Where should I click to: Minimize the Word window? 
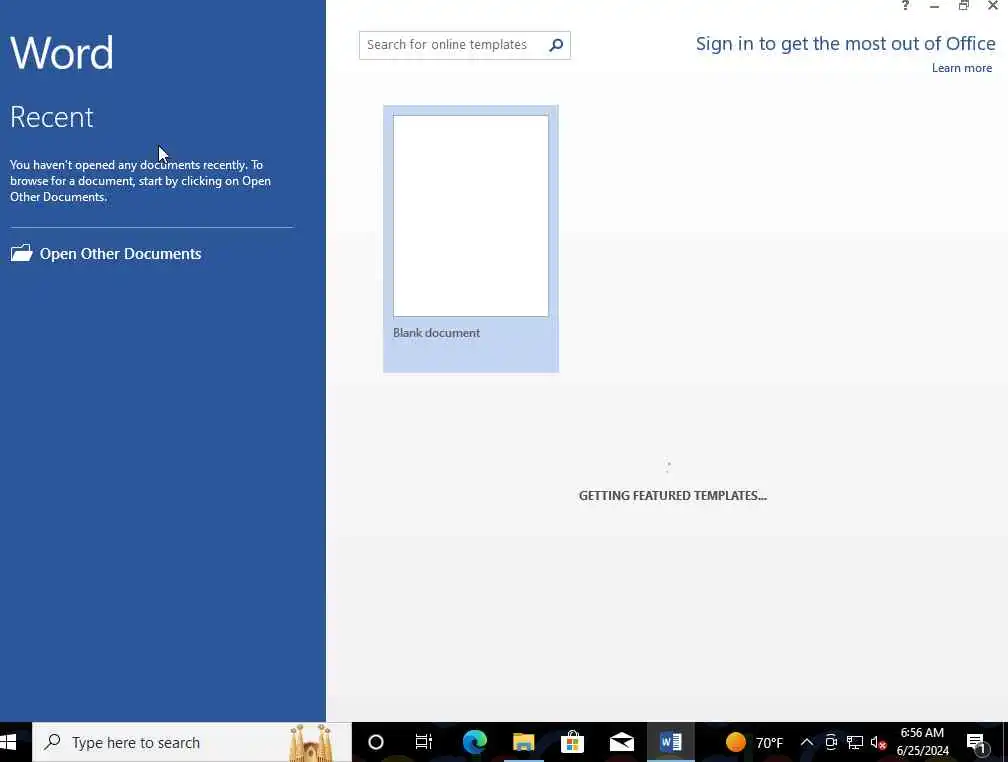934,6
